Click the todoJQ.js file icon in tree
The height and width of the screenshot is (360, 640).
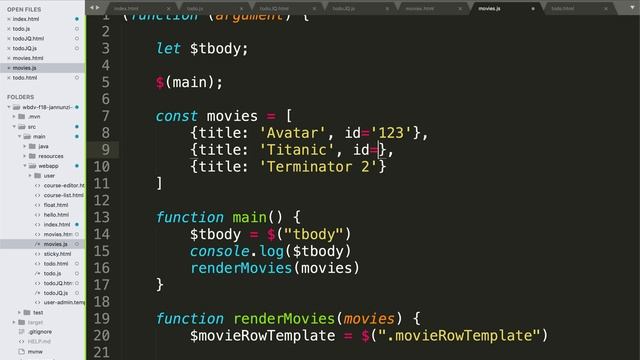tap(38, 293)
